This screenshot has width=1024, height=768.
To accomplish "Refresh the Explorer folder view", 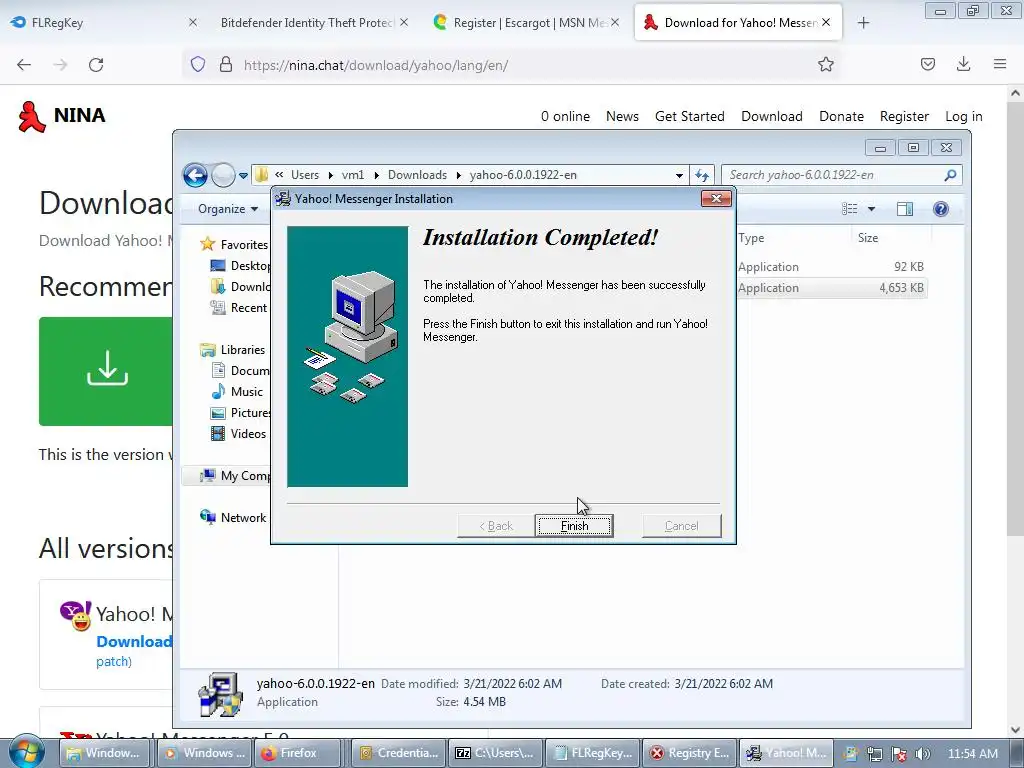I will click(702, 175).
